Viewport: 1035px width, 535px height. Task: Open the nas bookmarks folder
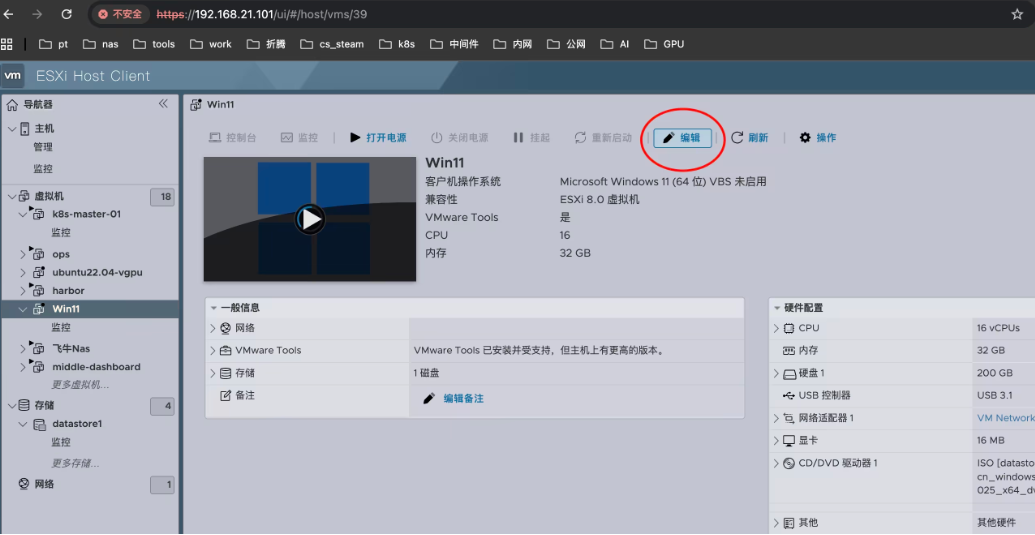click(101, 44)
